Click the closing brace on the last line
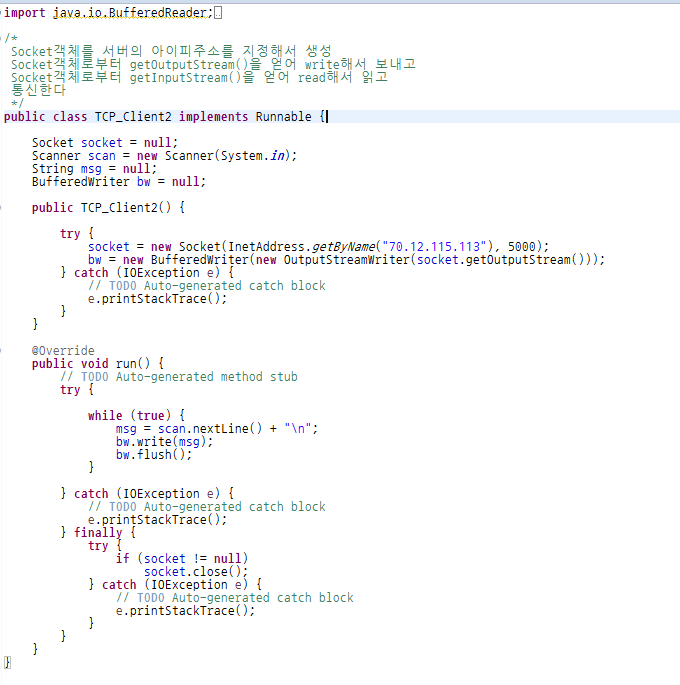The height and width of the screenshot is (685, 680). click(x=7, y=663)
